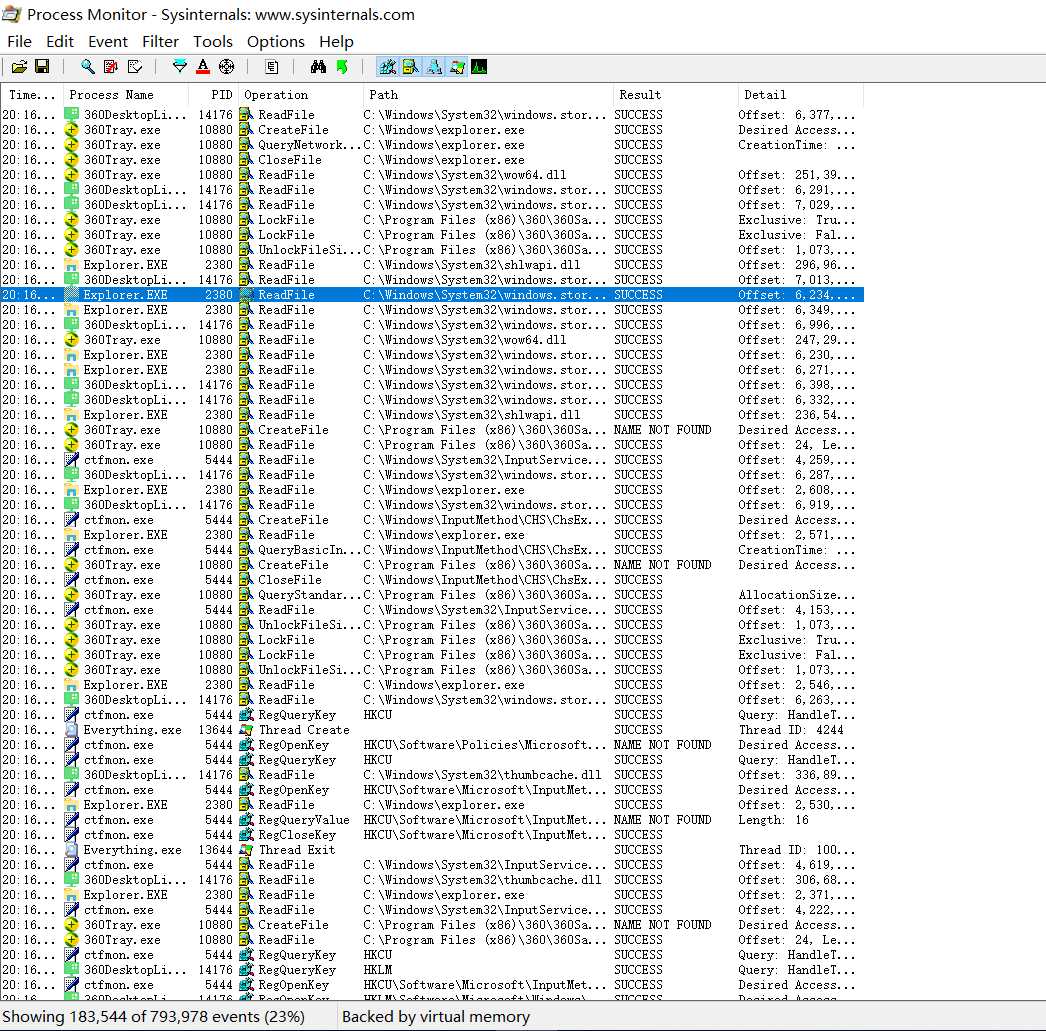Click the 'AllocationSize...' detail cell
The image size is (1046, 1031).
tap(797, 595)
